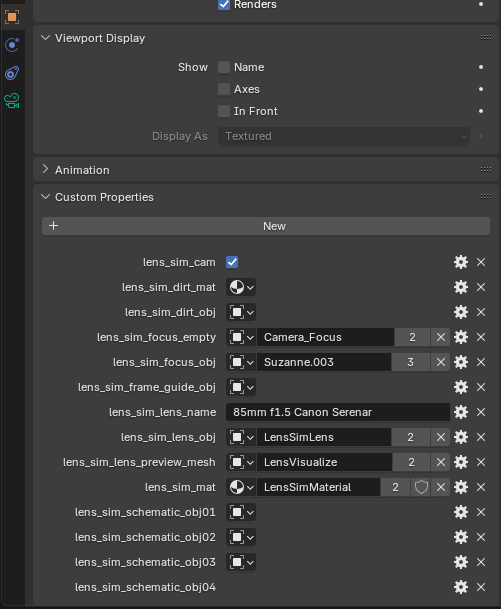Remove the lens_sim_dirt_mat custom property
Viewport: 501px width, 609px height.
481,287
